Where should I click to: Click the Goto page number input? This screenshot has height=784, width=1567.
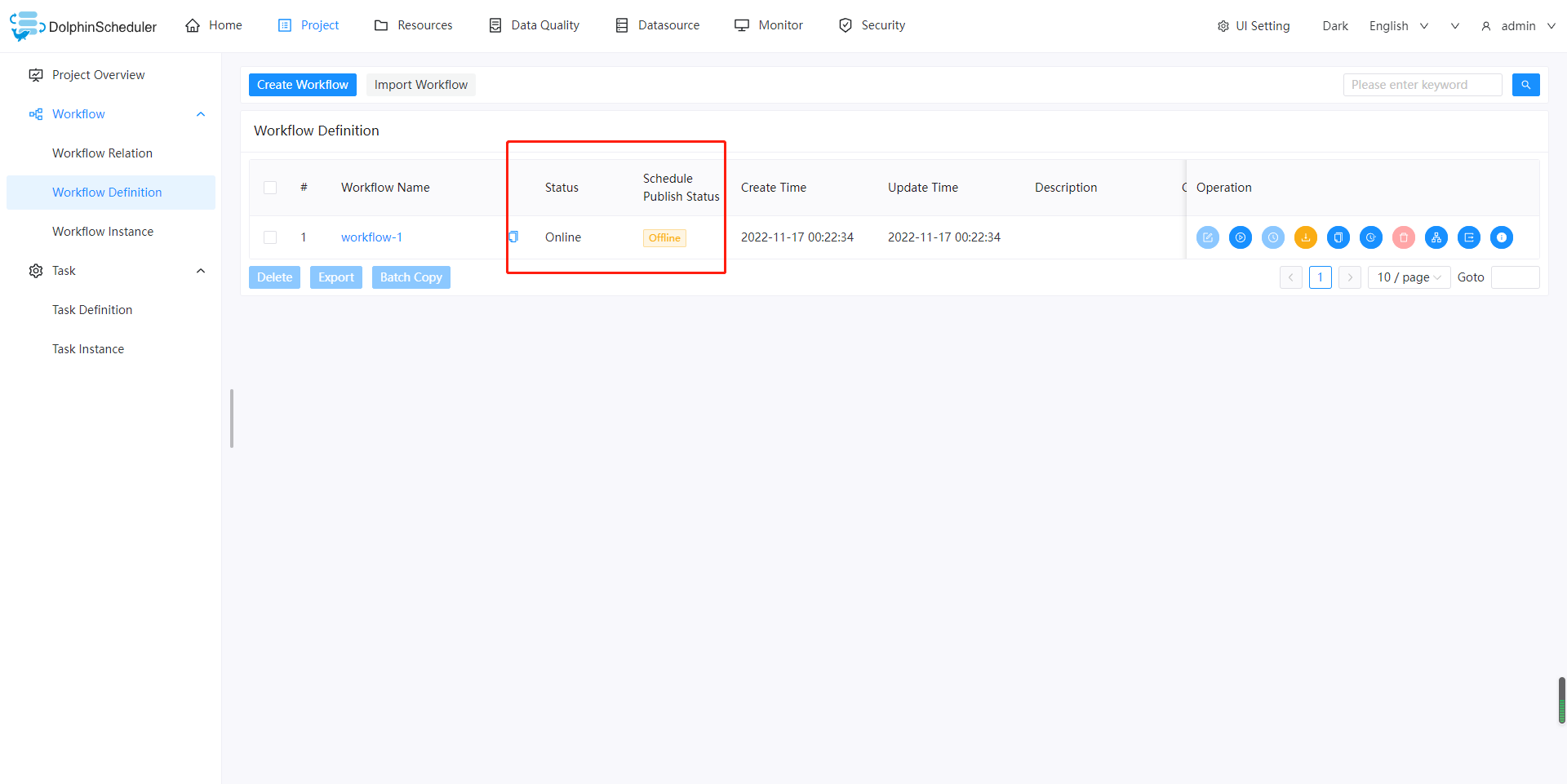tap(1516, 277)
